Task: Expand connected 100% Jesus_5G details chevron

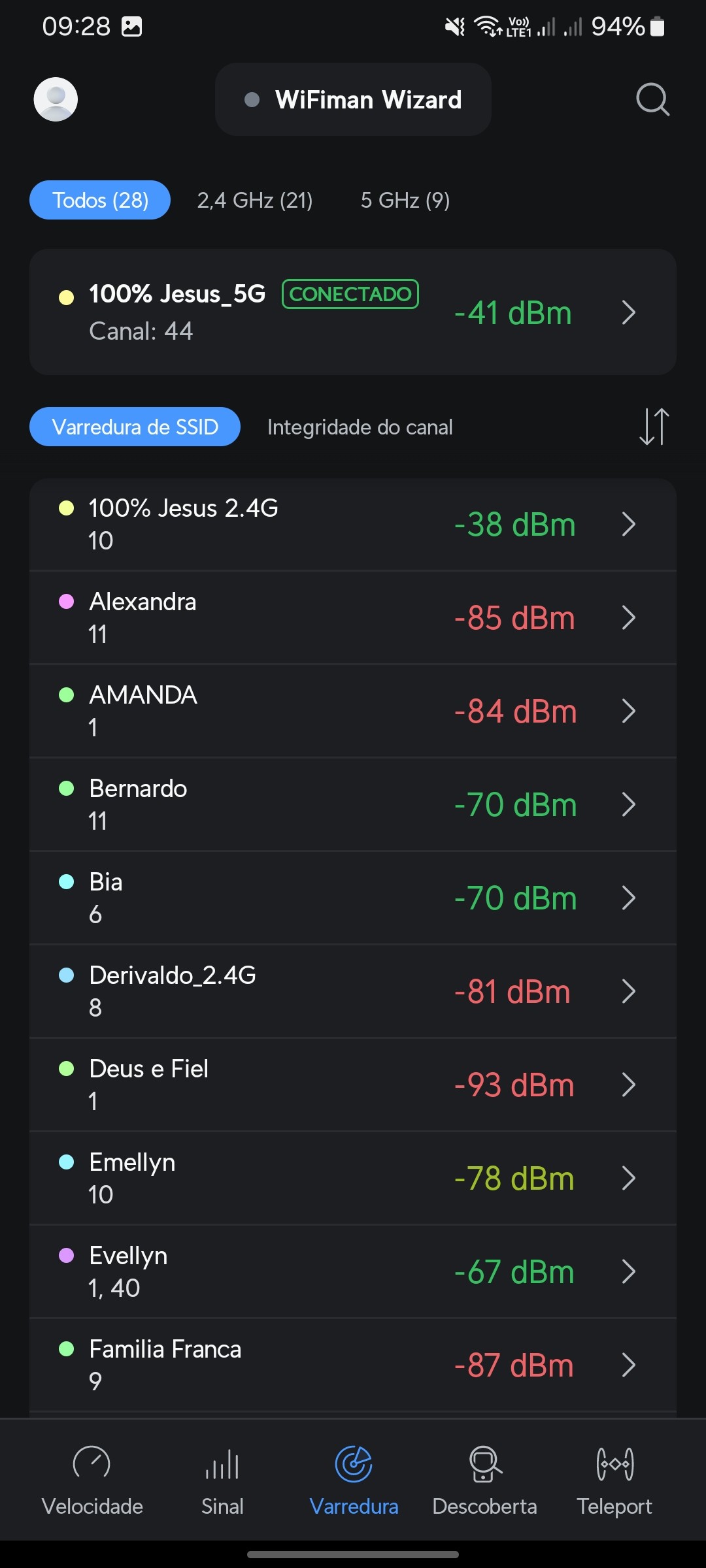Action: (x=629, y=312)
